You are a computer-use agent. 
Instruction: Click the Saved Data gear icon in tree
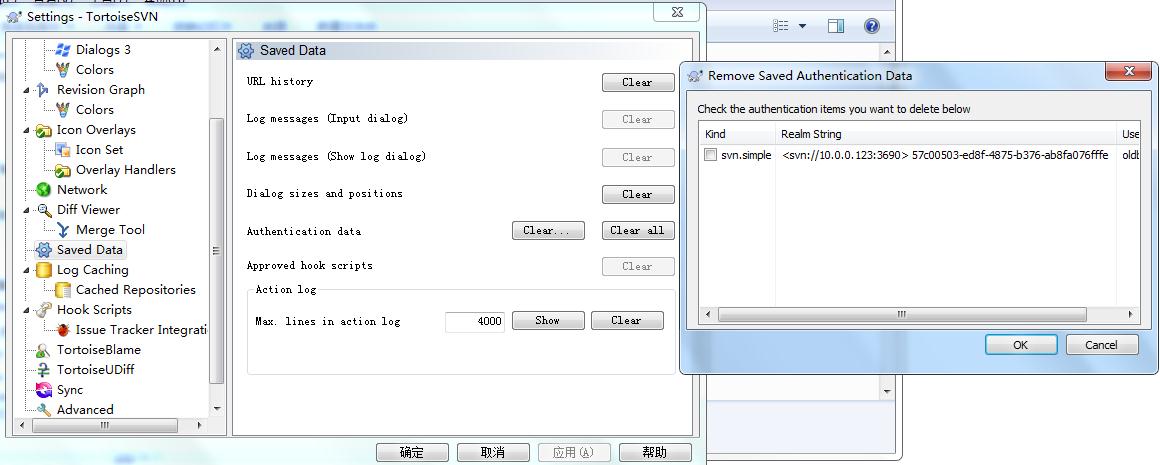(x=44, y=250)
